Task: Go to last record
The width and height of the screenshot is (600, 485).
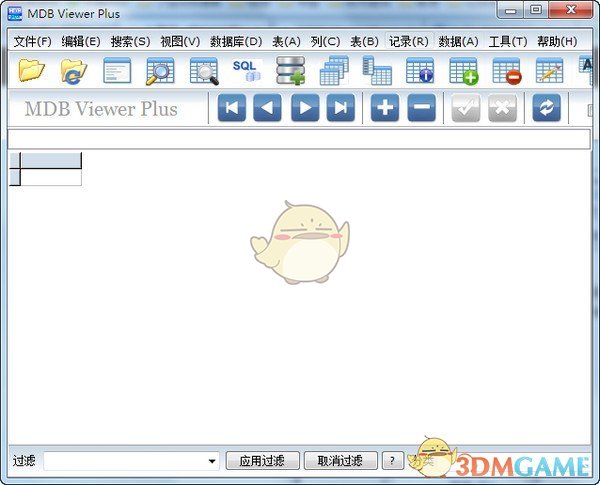Action: tap(341, 108)
